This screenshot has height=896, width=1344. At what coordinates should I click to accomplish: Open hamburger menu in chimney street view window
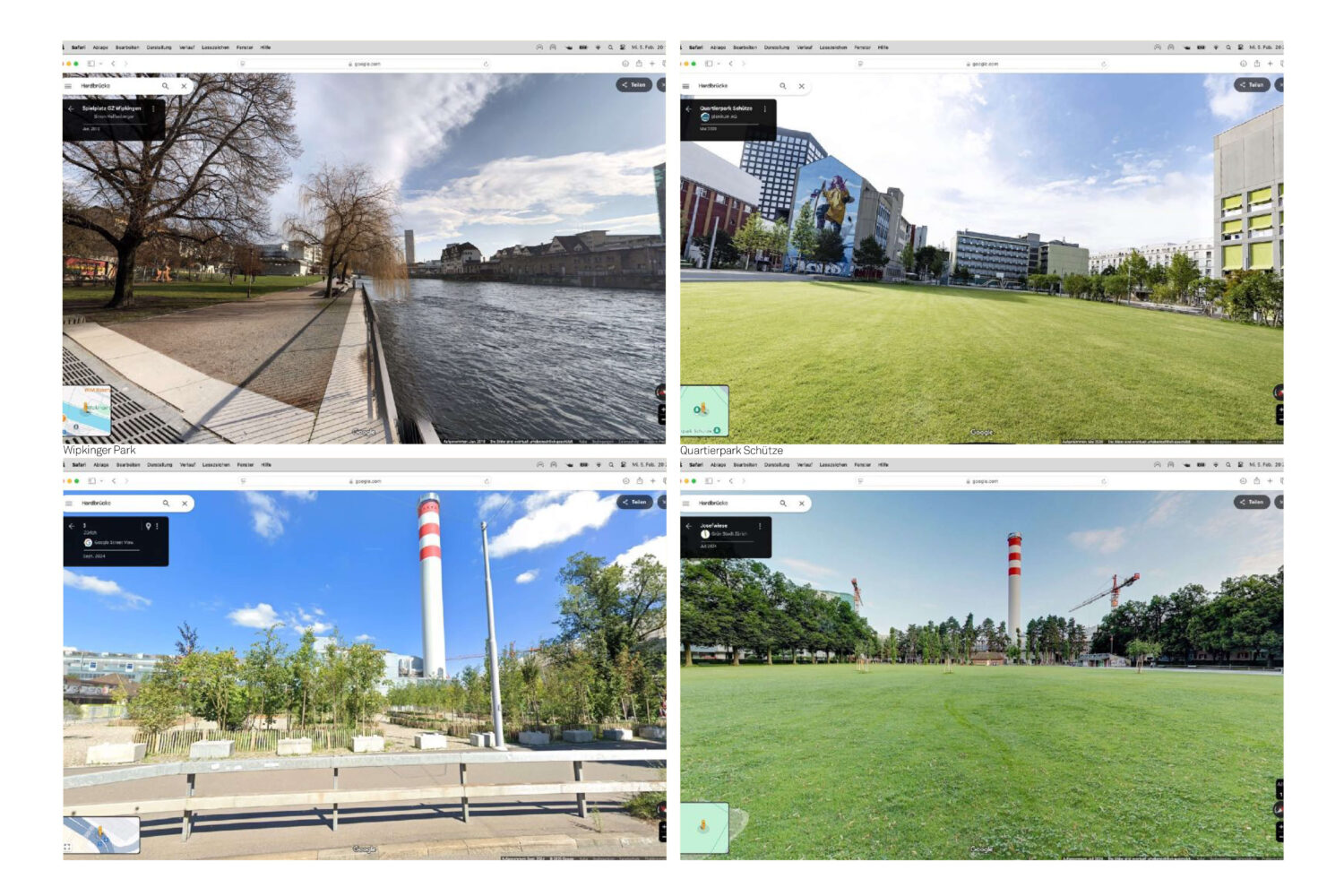click(x=69, y=504)
